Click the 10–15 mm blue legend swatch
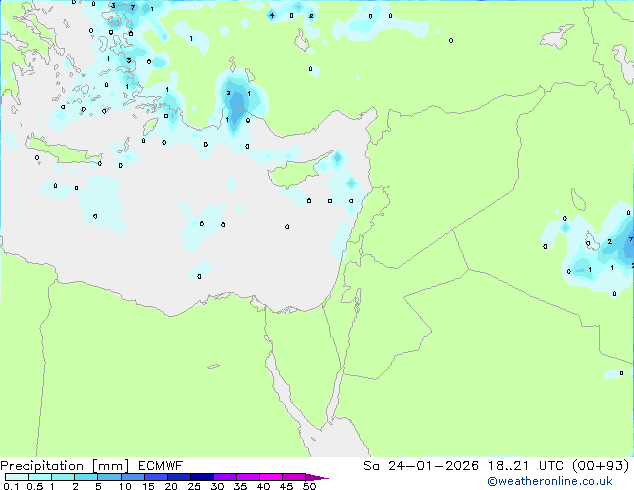The height and width of the screenshot is (490, 634). pyautogui.click(x=132, y=477)
